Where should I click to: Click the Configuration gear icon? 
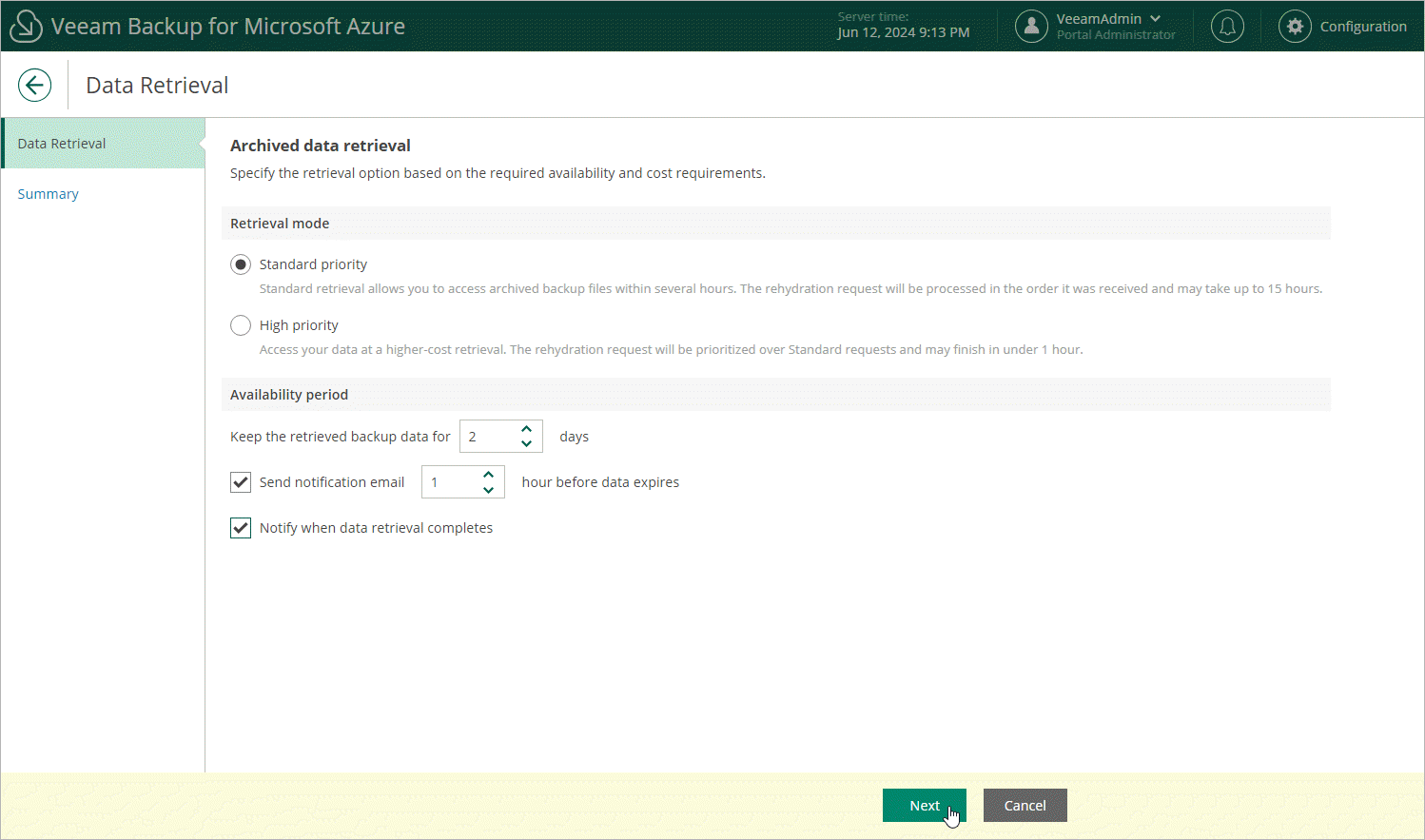1295,26
